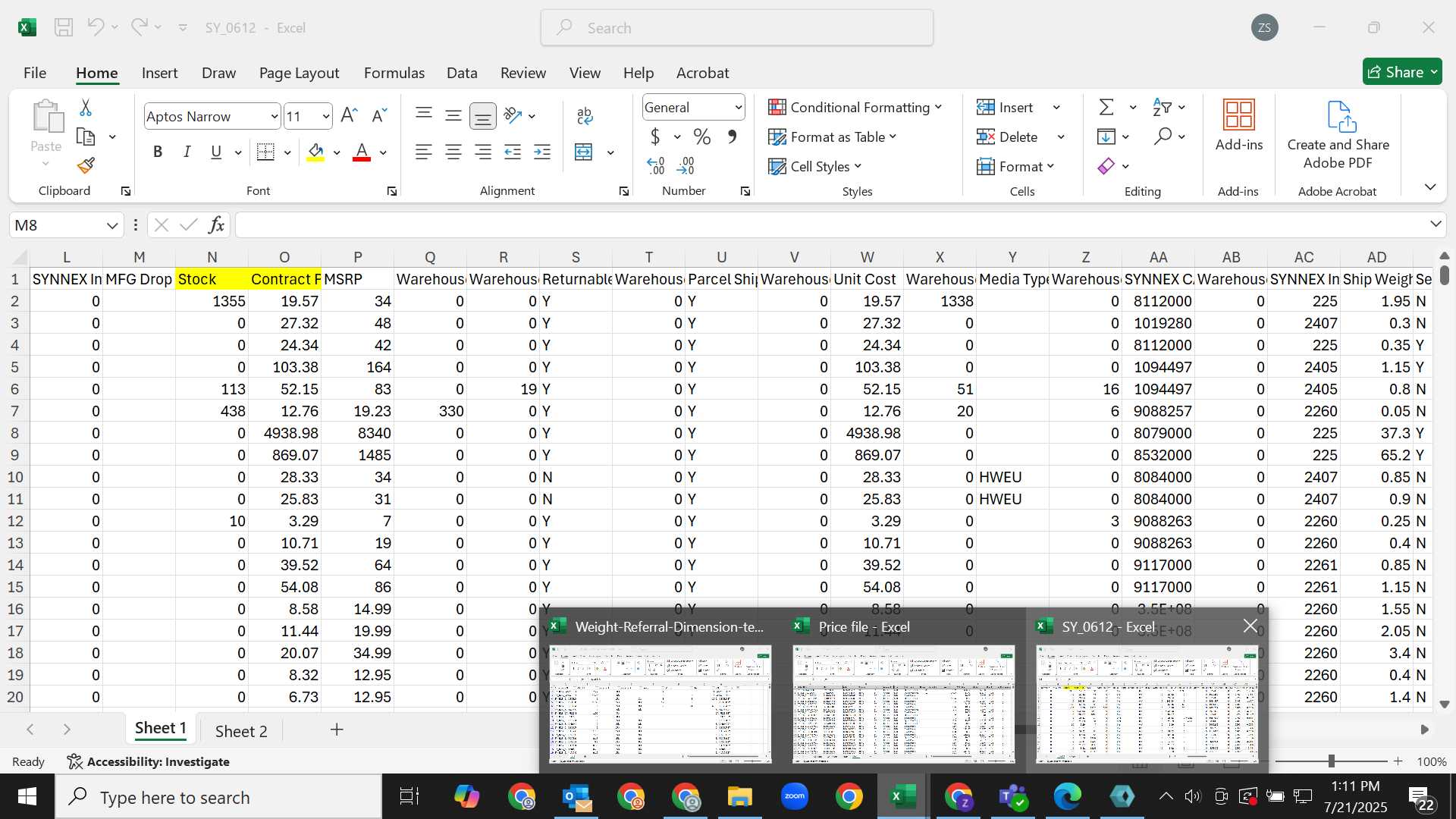Open the General number format dropdown
1456x819 pixels.
(738, 108)
